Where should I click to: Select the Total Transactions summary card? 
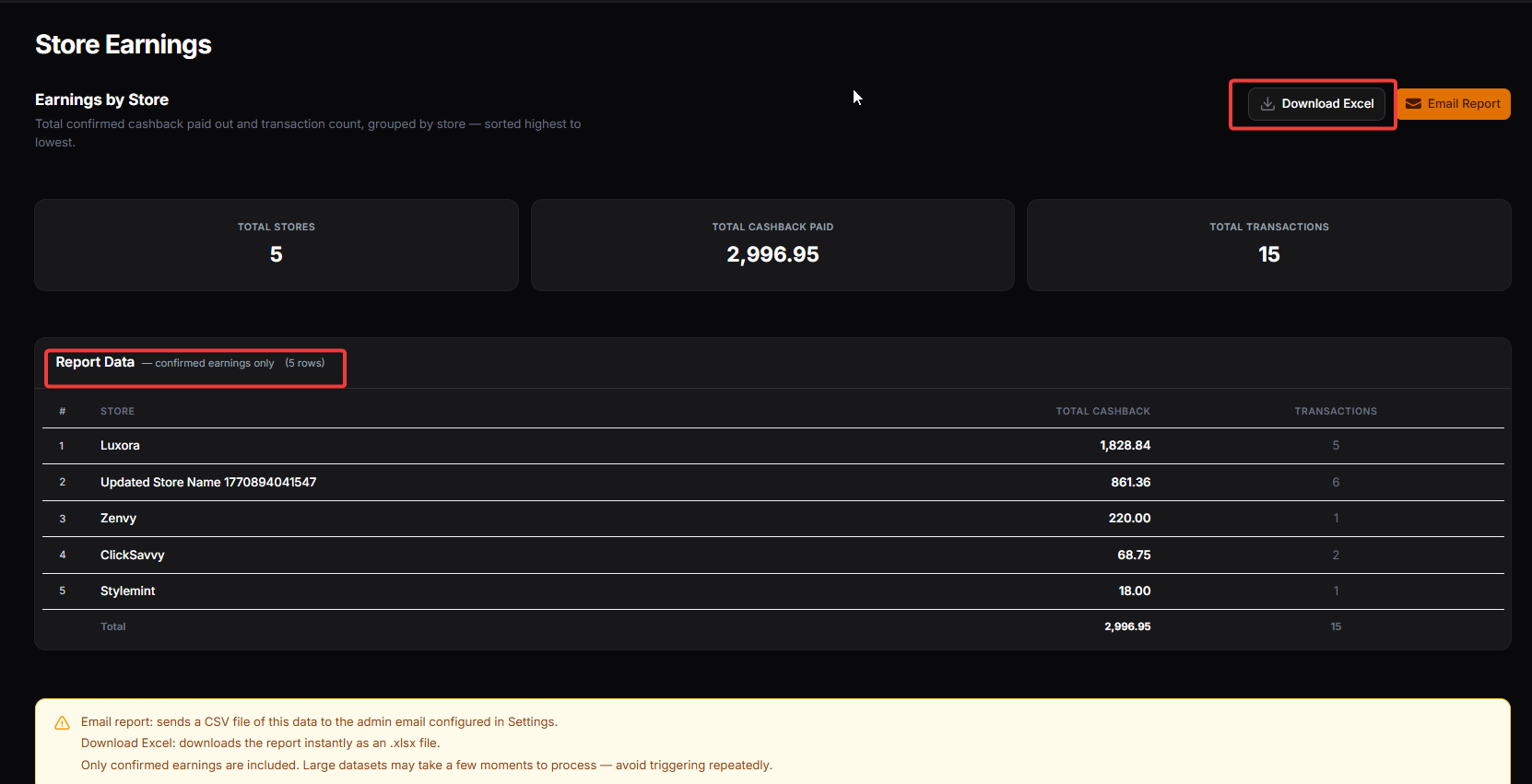point(1268,245)
